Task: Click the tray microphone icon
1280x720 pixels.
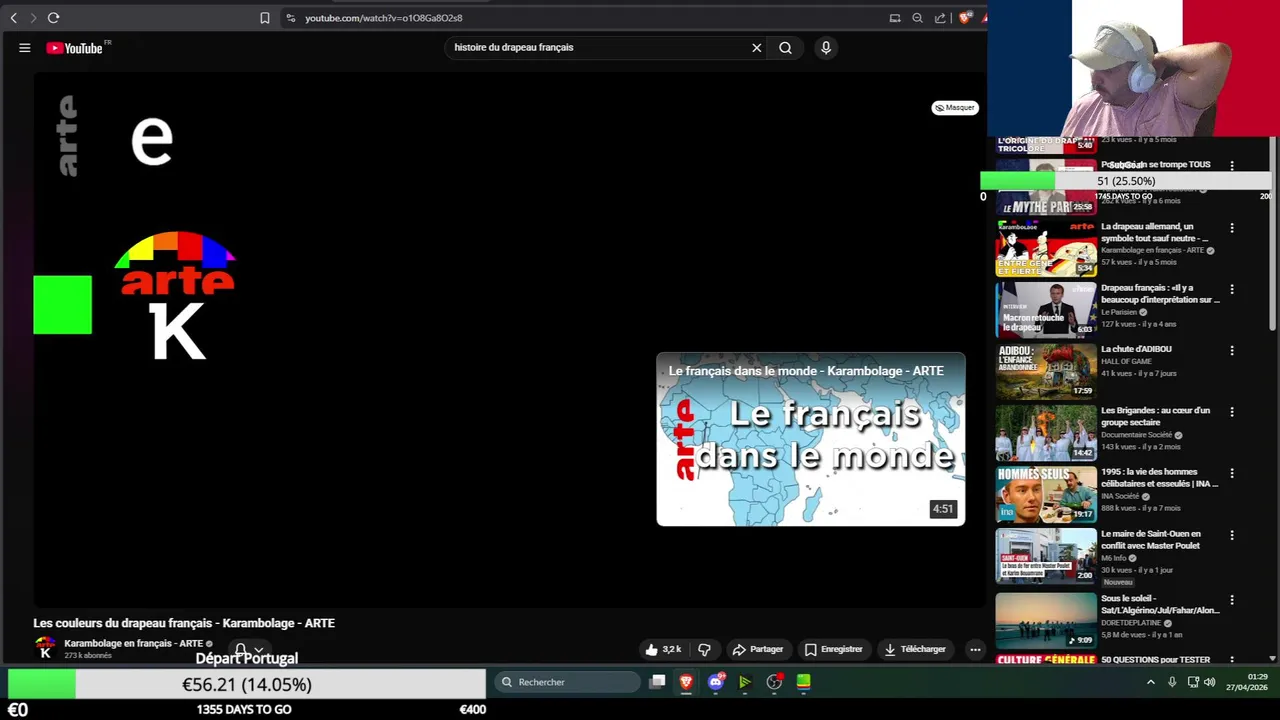Action: (1172, 682)
